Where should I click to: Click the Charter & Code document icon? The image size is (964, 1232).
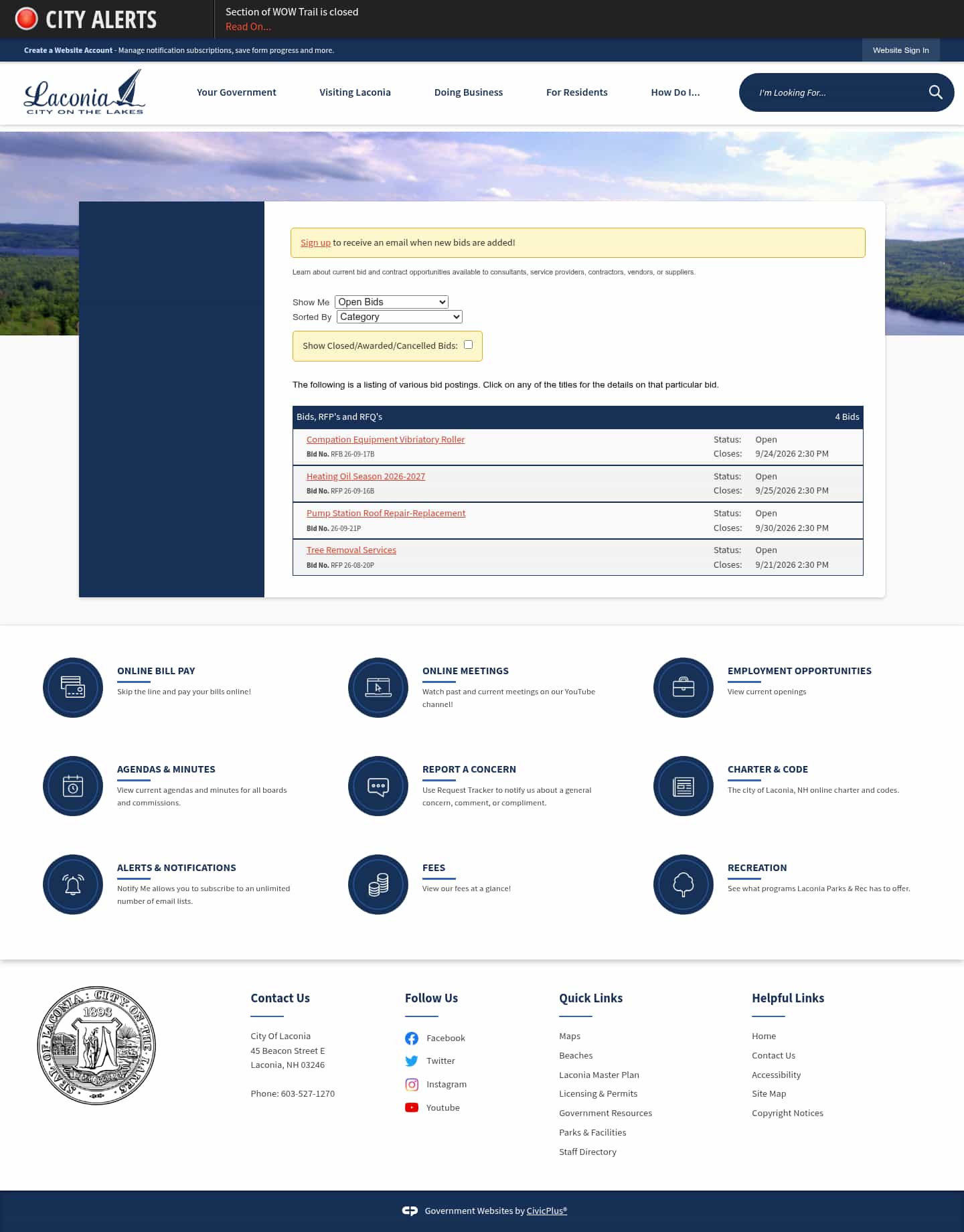coord(684,786)
